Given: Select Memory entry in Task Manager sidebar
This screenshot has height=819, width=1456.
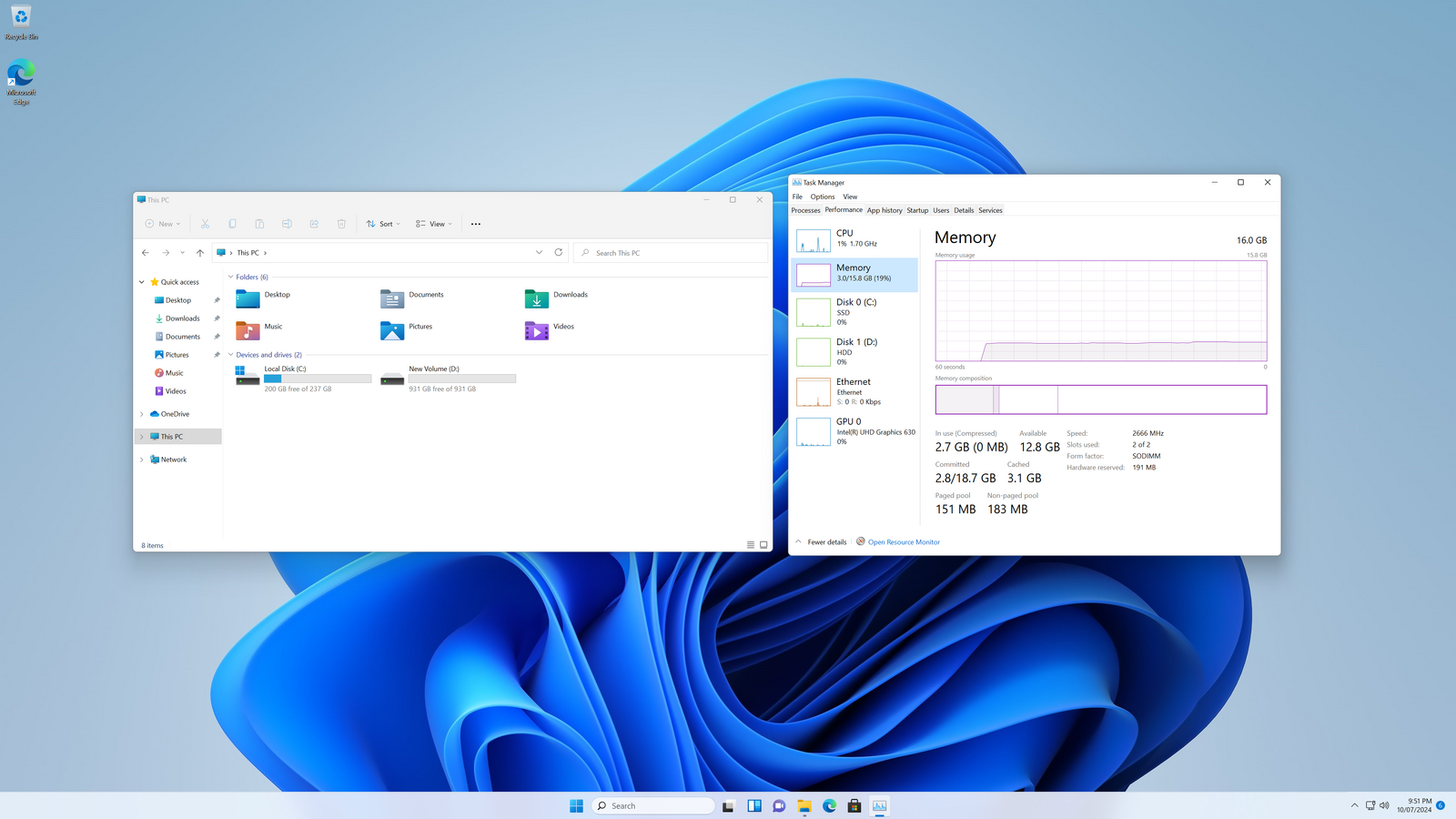Looking at the screenshot, I should pyautogui.click(x=854, y=274).
